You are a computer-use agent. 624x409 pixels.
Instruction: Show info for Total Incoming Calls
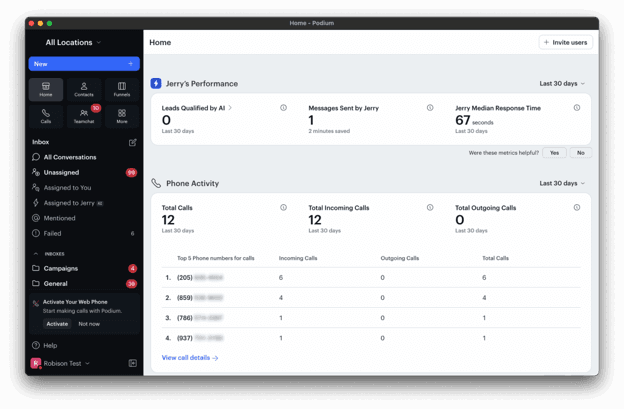430,208
